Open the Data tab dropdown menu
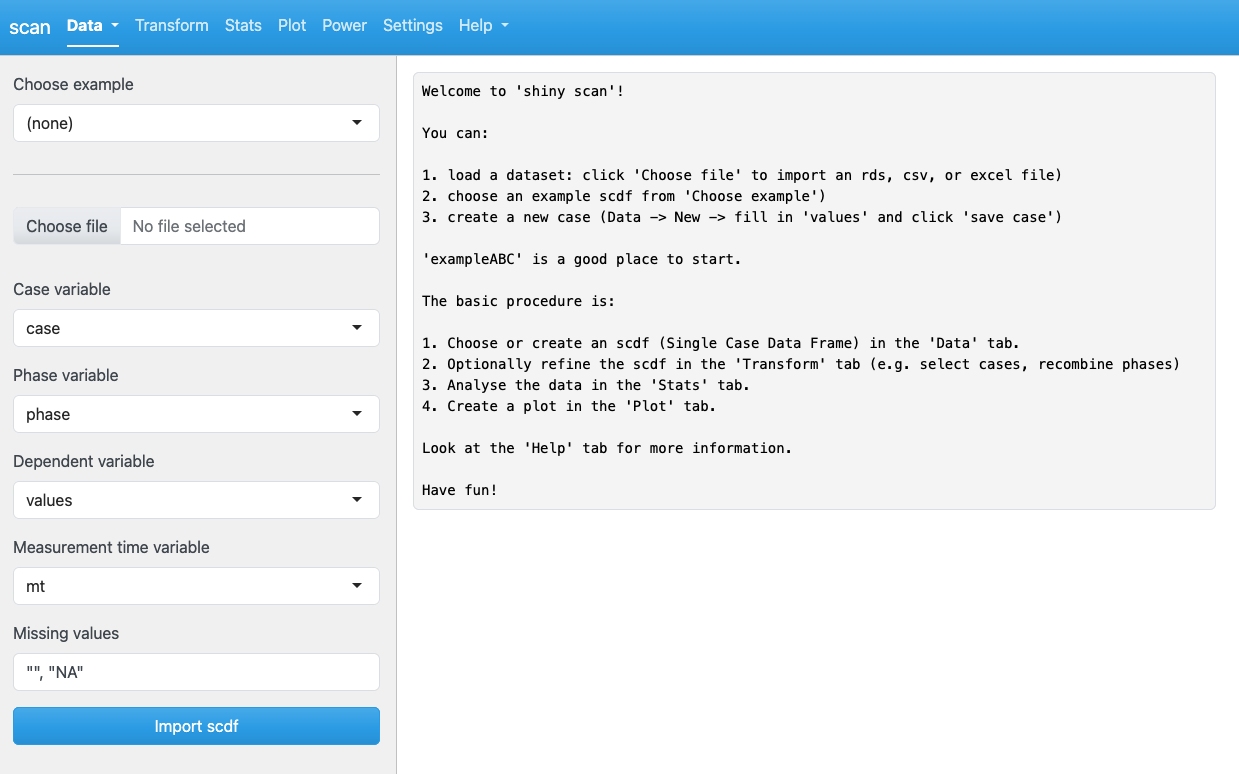 93,26
